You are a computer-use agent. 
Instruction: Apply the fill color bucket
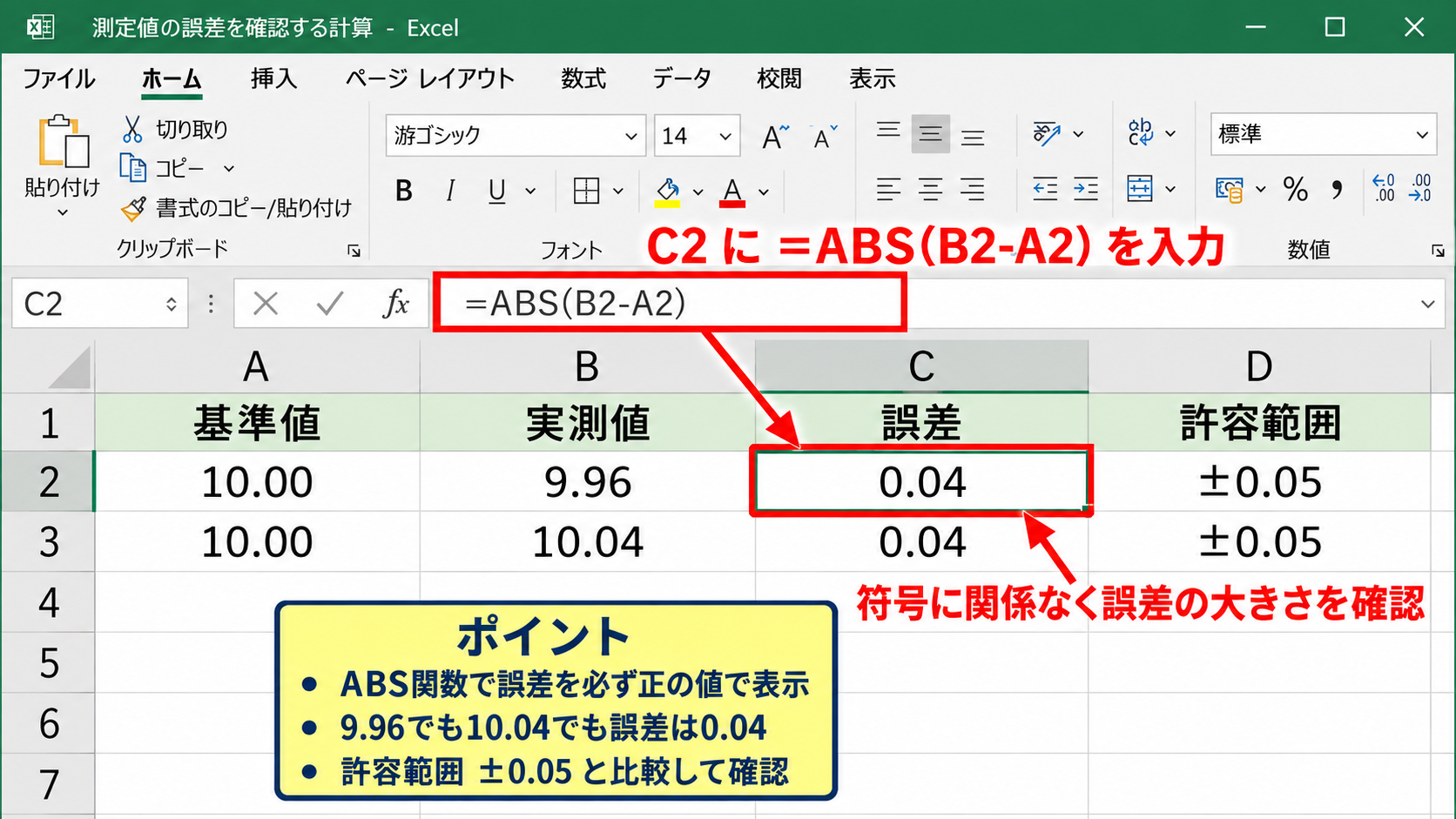pos(668,191)
